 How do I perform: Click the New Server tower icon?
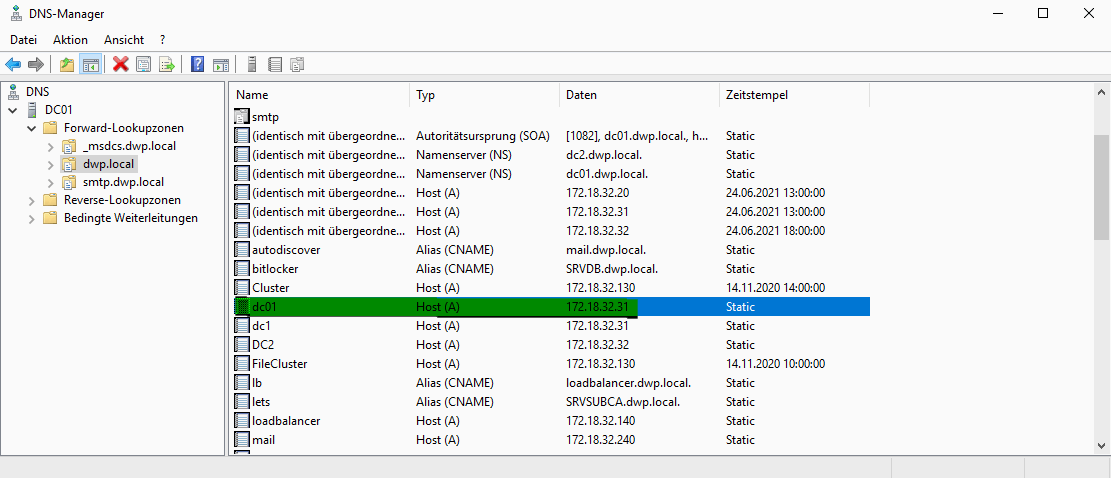tap(252, 65)
